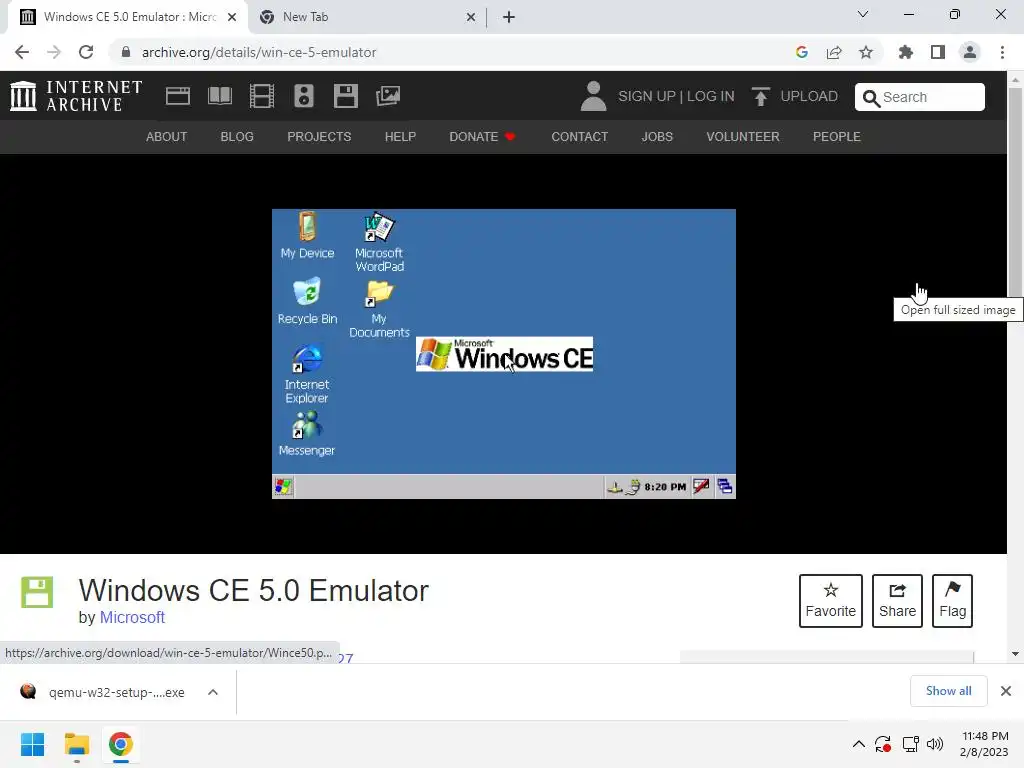This screenshot has width=1024, height=768.
Task: Open Windows Start button on taskbar
Action: pos(33,744)
